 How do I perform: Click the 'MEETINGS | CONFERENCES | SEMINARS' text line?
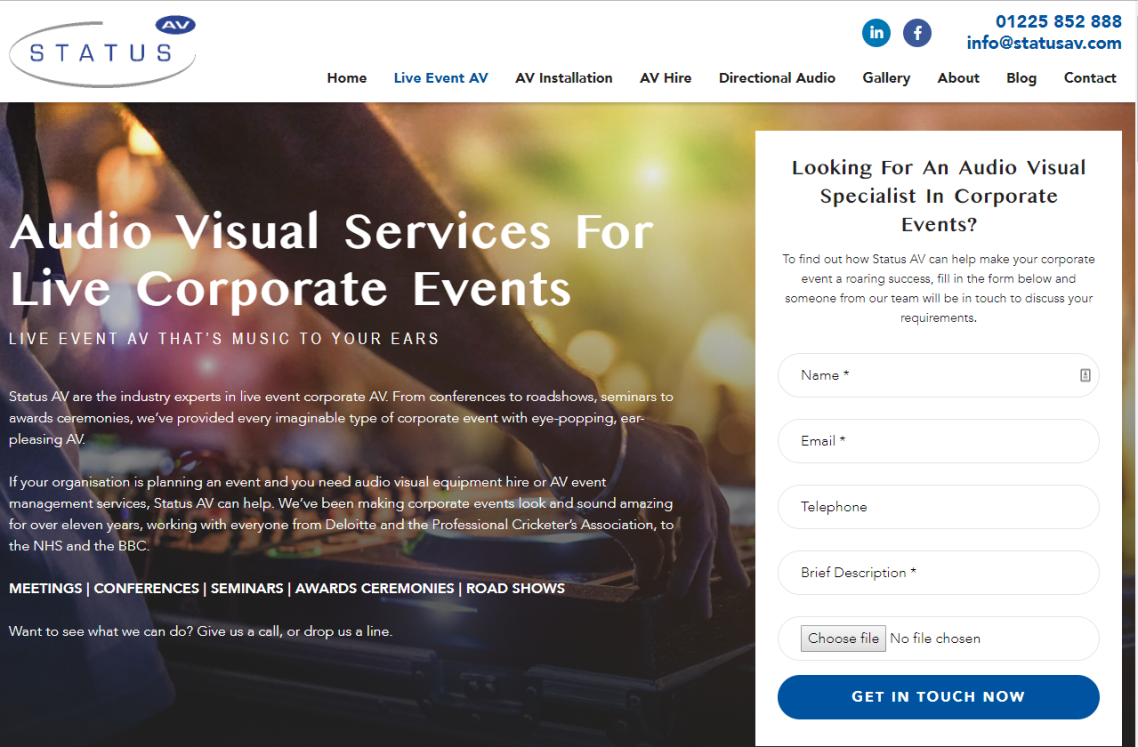(x=287, y=588)
